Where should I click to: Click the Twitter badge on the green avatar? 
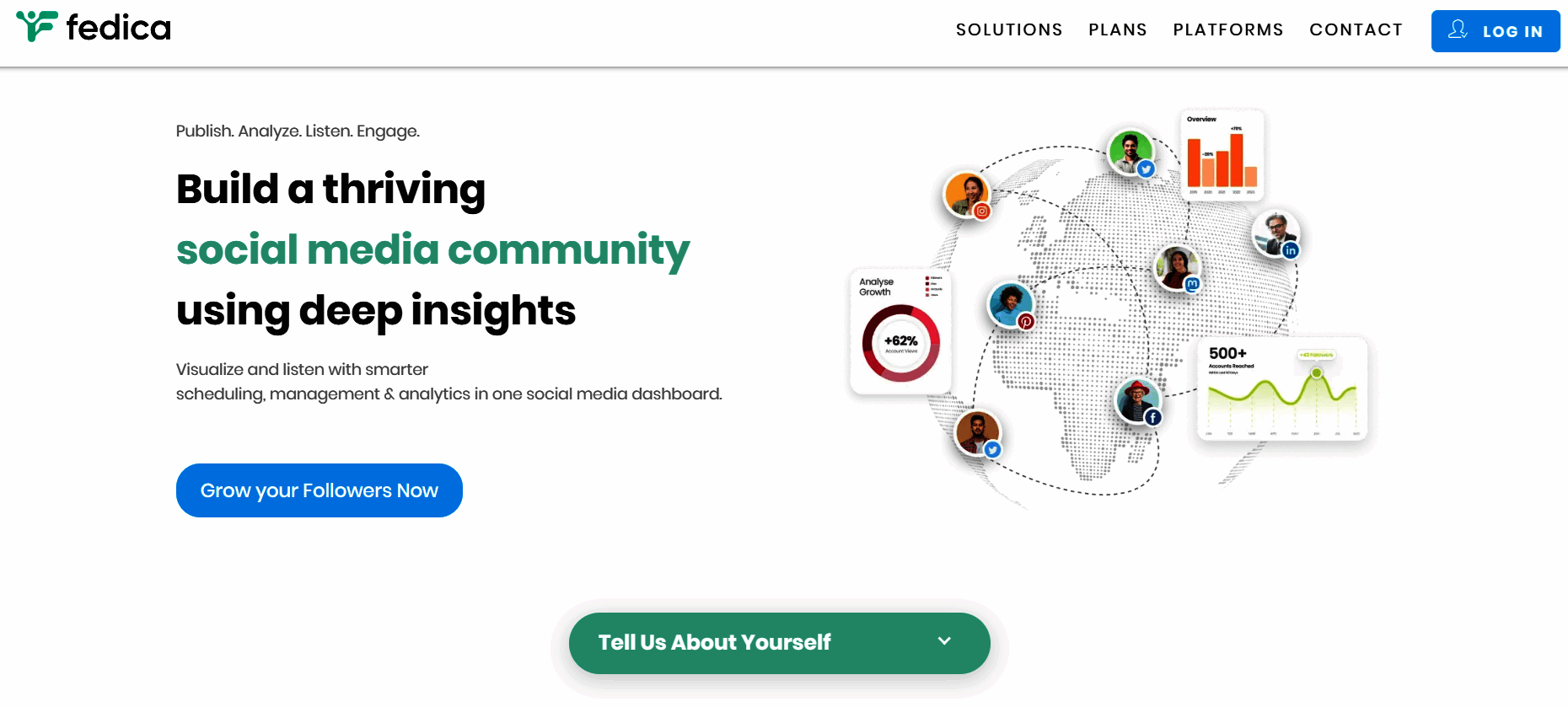coord(1146,169)
